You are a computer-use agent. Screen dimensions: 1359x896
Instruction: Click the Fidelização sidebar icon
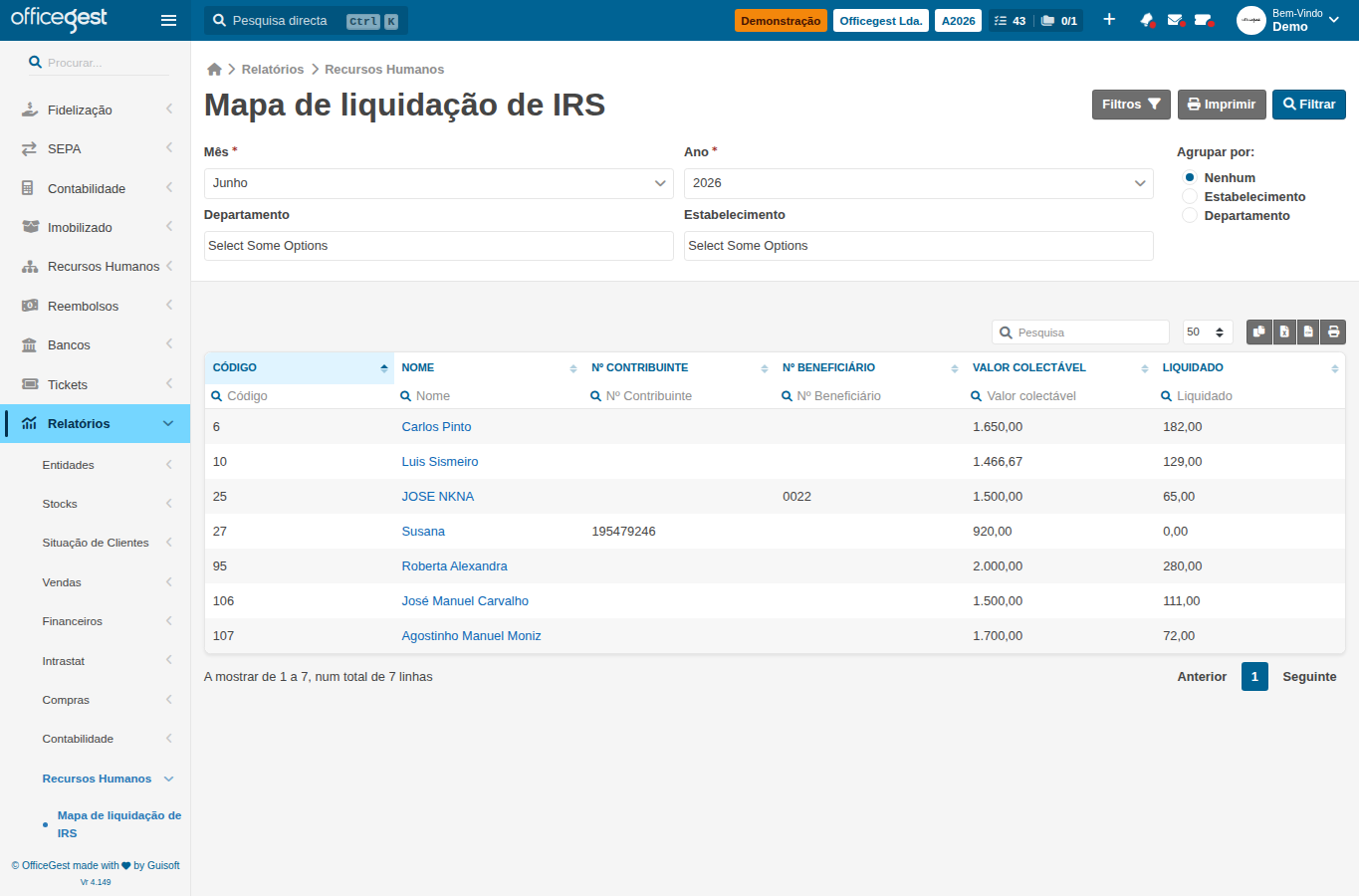(x=30, y=110)
